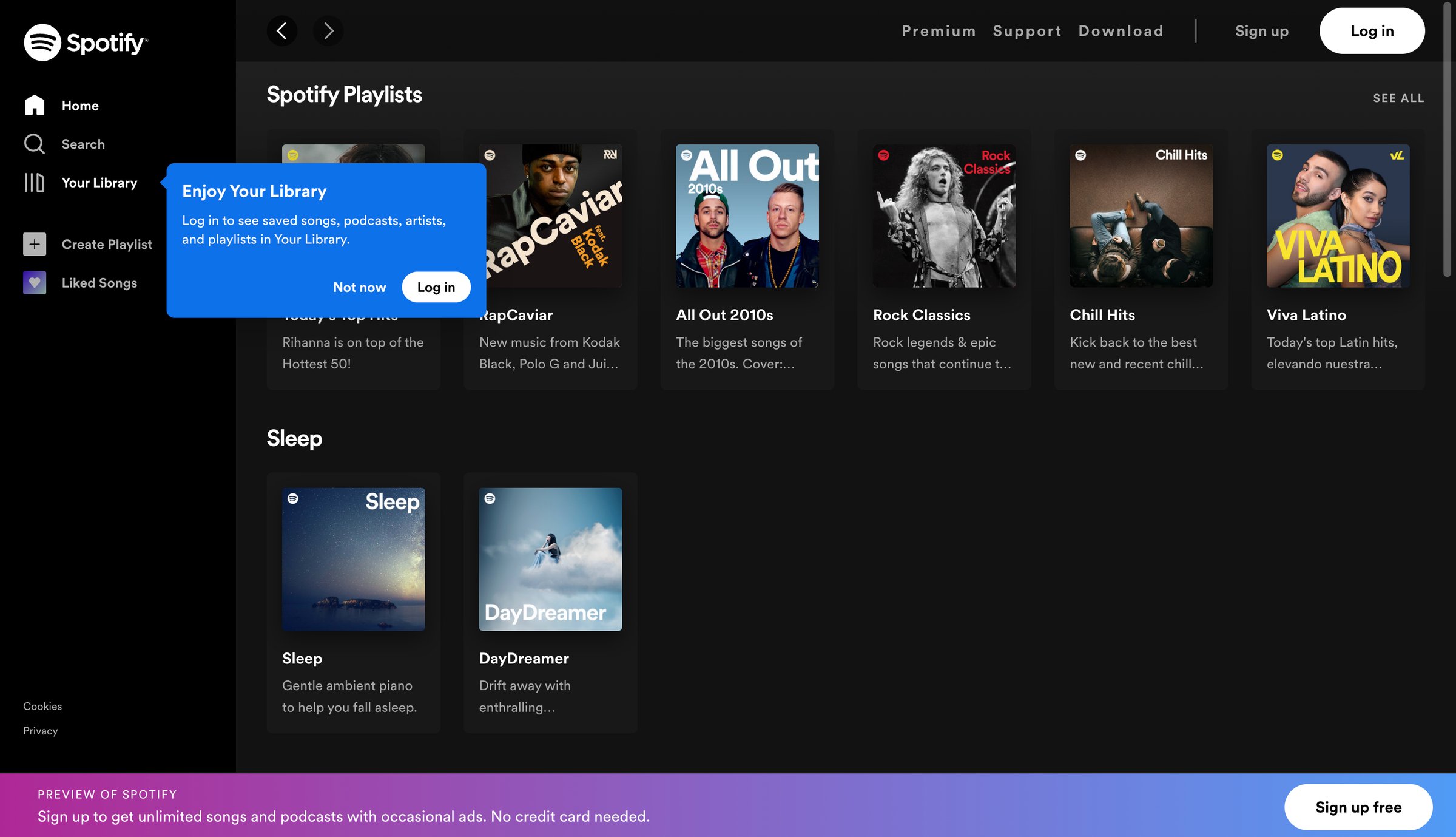Viewport: 1456px width, 837px height.
Task: Click SEE ALL for Spotify Playlists
Action: pos(1398,98)
